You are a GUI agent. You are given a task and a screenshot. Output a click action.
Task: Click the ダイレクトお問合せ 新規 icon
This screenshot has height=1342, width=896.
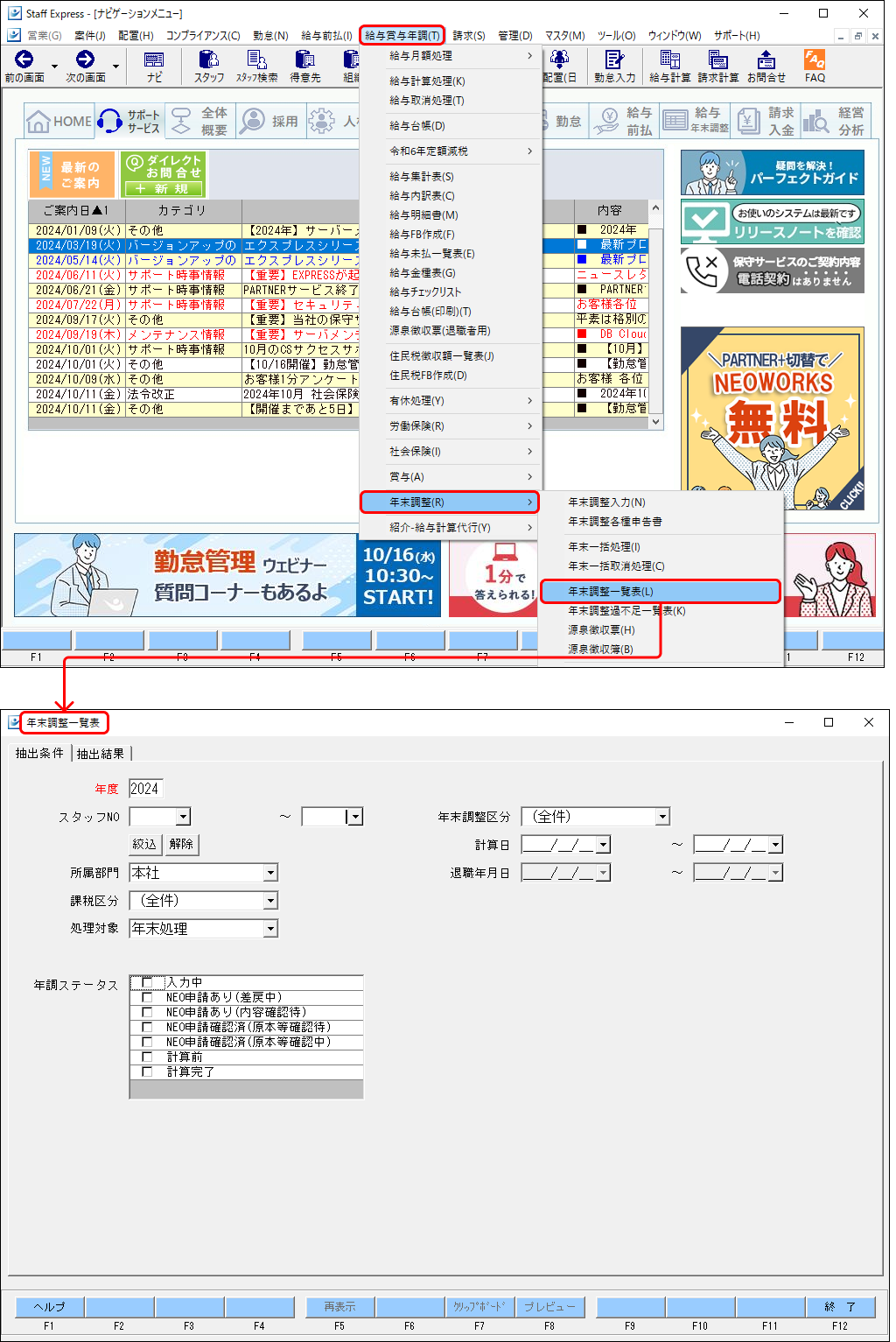tap(164, 173)
